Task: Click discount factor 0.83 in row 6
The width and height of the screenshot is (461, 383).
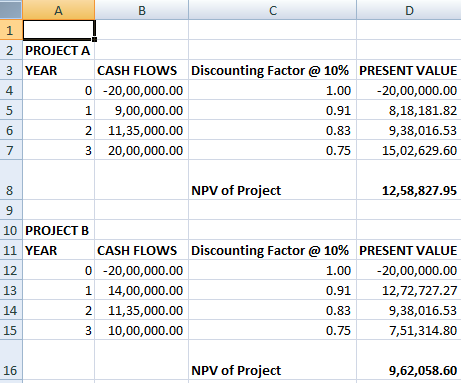Action: [x=272, y=130]
